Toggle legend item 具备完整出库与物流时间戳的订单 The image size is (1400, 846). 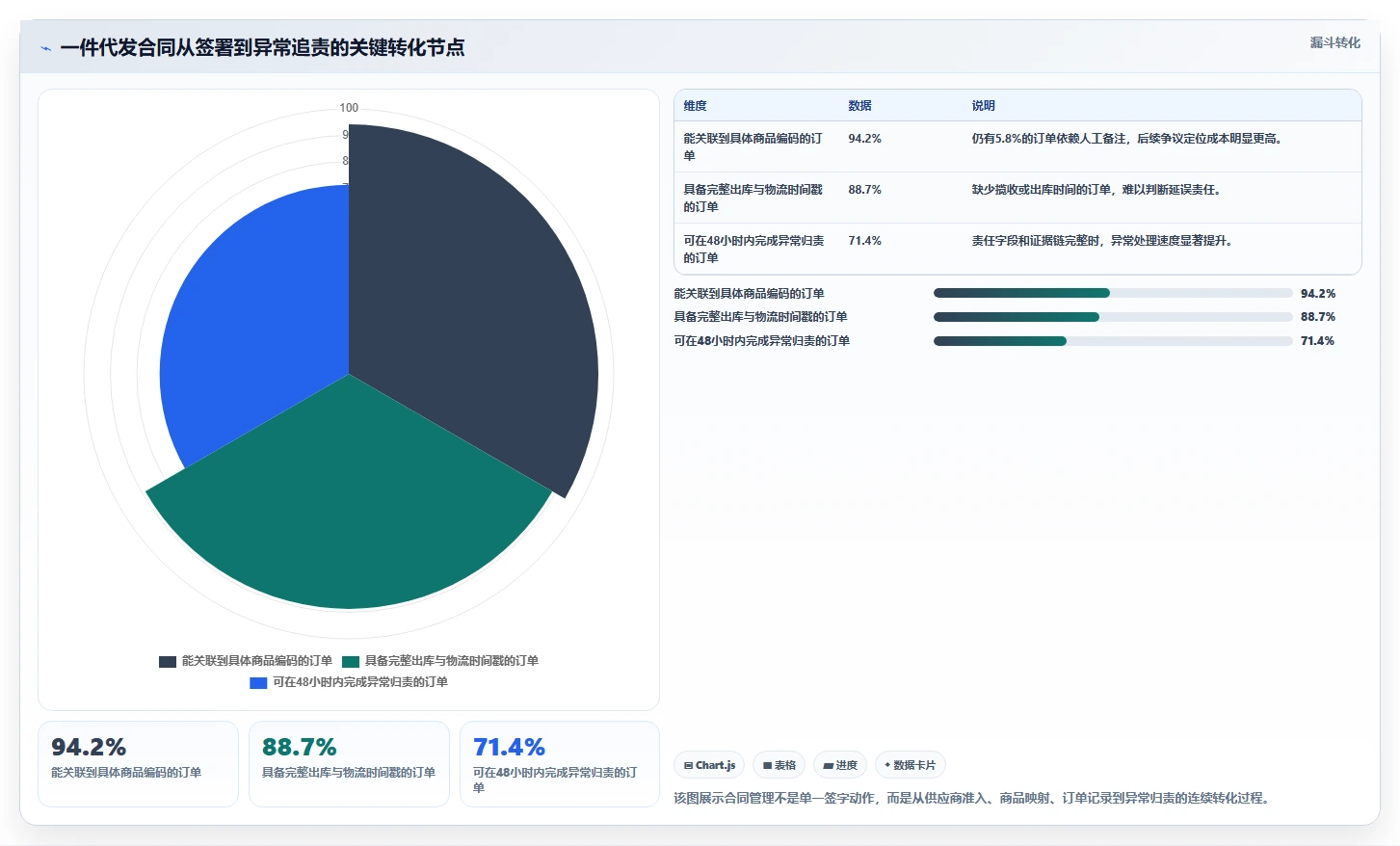tap(440, 661)
